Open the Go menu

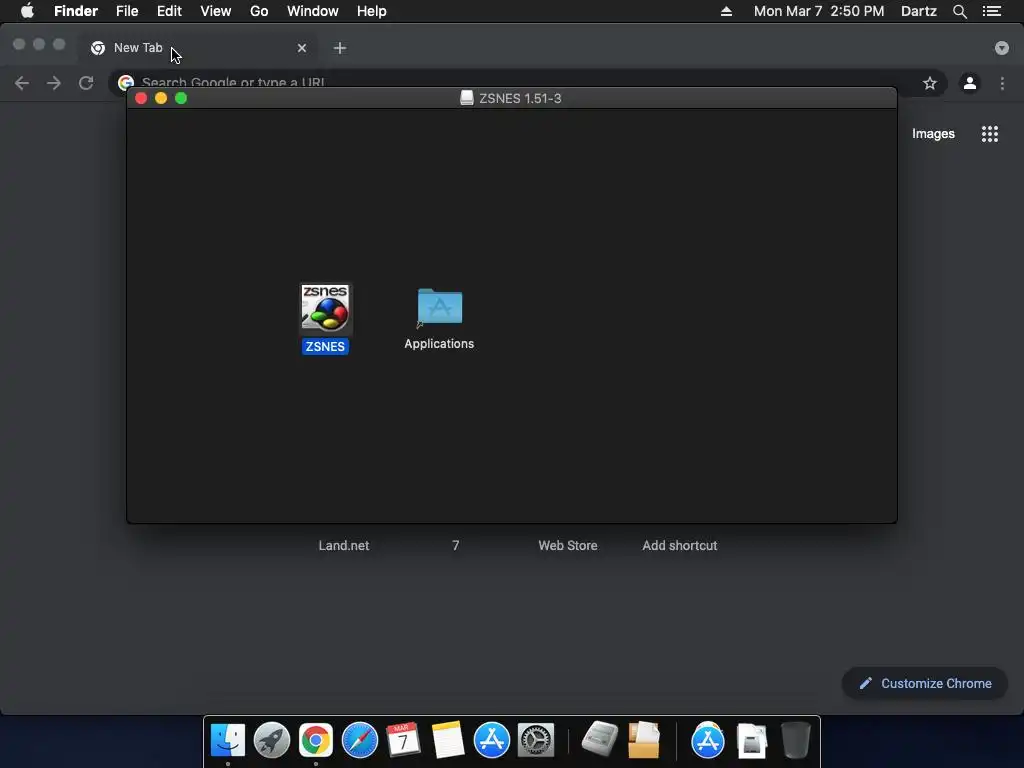coord(259,11)
